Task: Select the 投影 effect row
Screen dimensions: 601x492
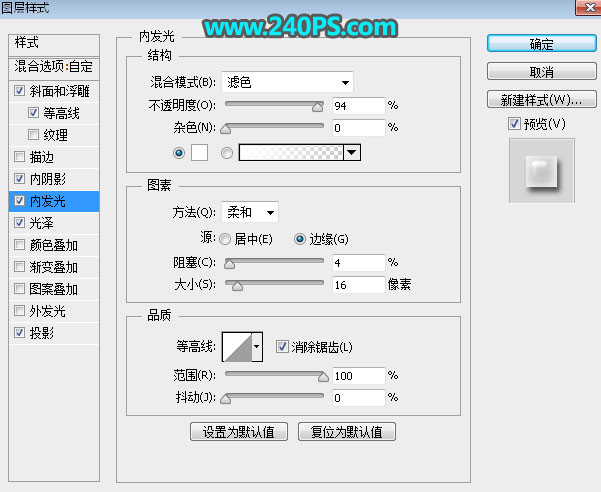Action: 54,333
